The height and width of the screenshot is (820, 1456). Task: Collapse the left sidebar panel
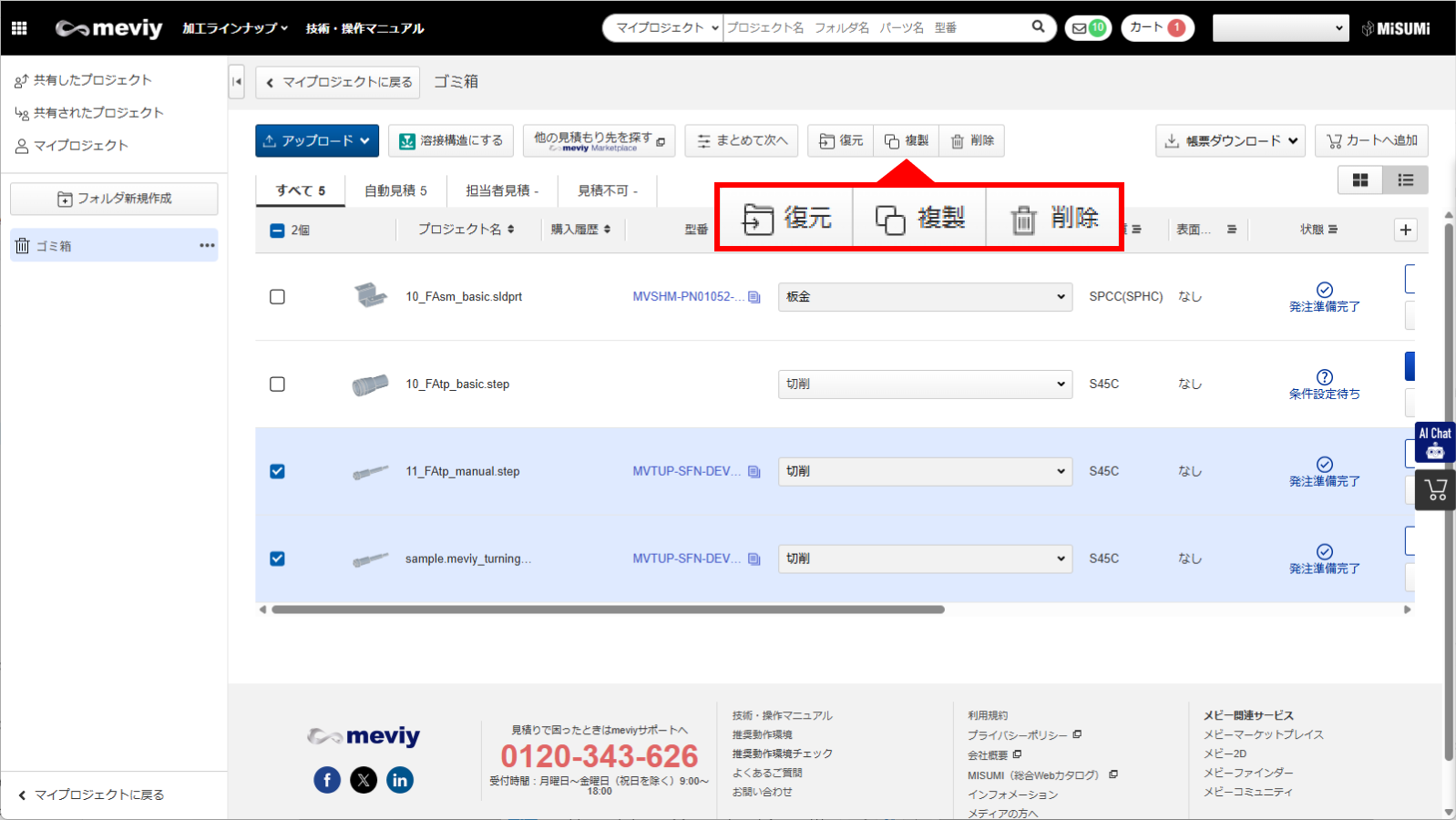click(x=237, y=82)
